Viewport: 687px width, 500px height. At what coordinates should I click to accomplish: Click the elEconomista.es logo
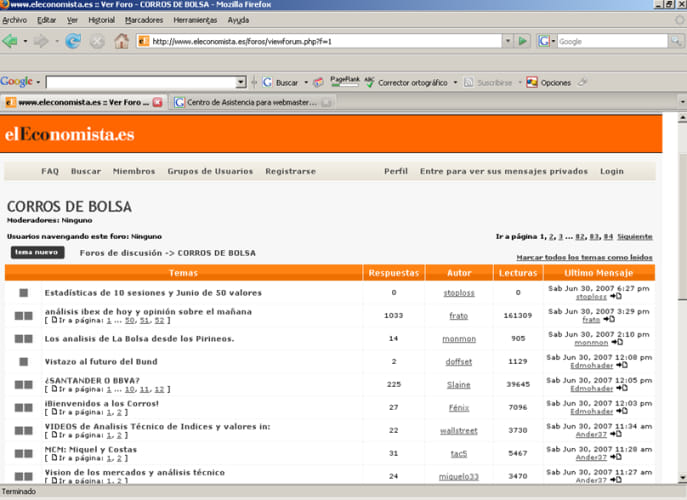[x=70, y=134]
